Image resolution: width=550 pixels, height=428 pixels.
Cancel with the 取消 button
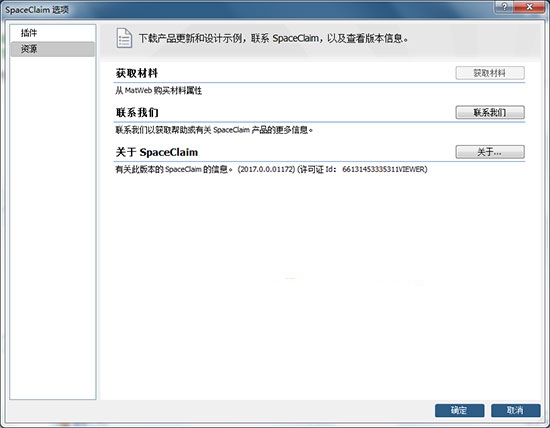pos(515,410)
